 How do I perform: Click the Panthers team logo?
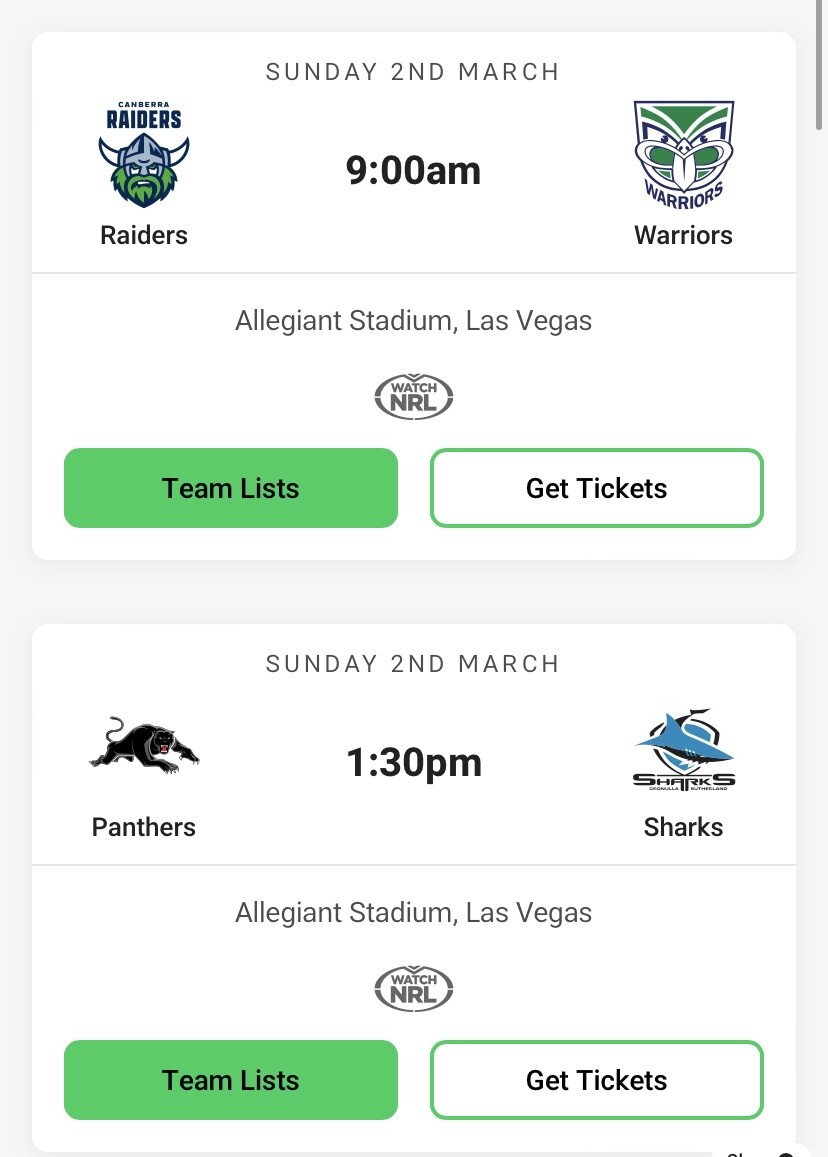click(144, 745)
